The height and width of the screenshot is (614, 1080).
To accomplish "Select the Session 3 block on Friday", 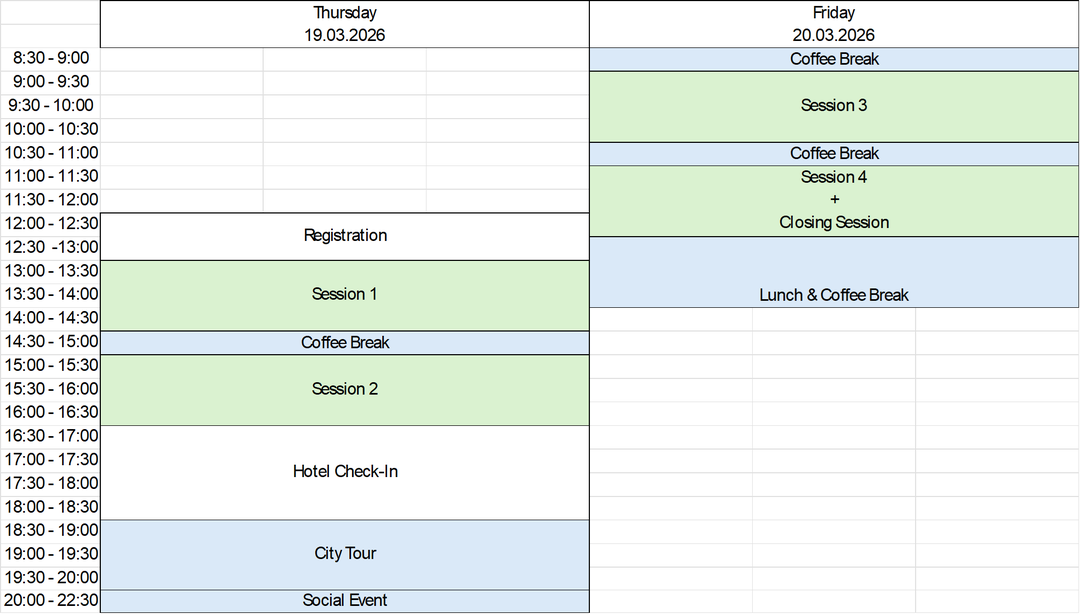I will 834,105.
